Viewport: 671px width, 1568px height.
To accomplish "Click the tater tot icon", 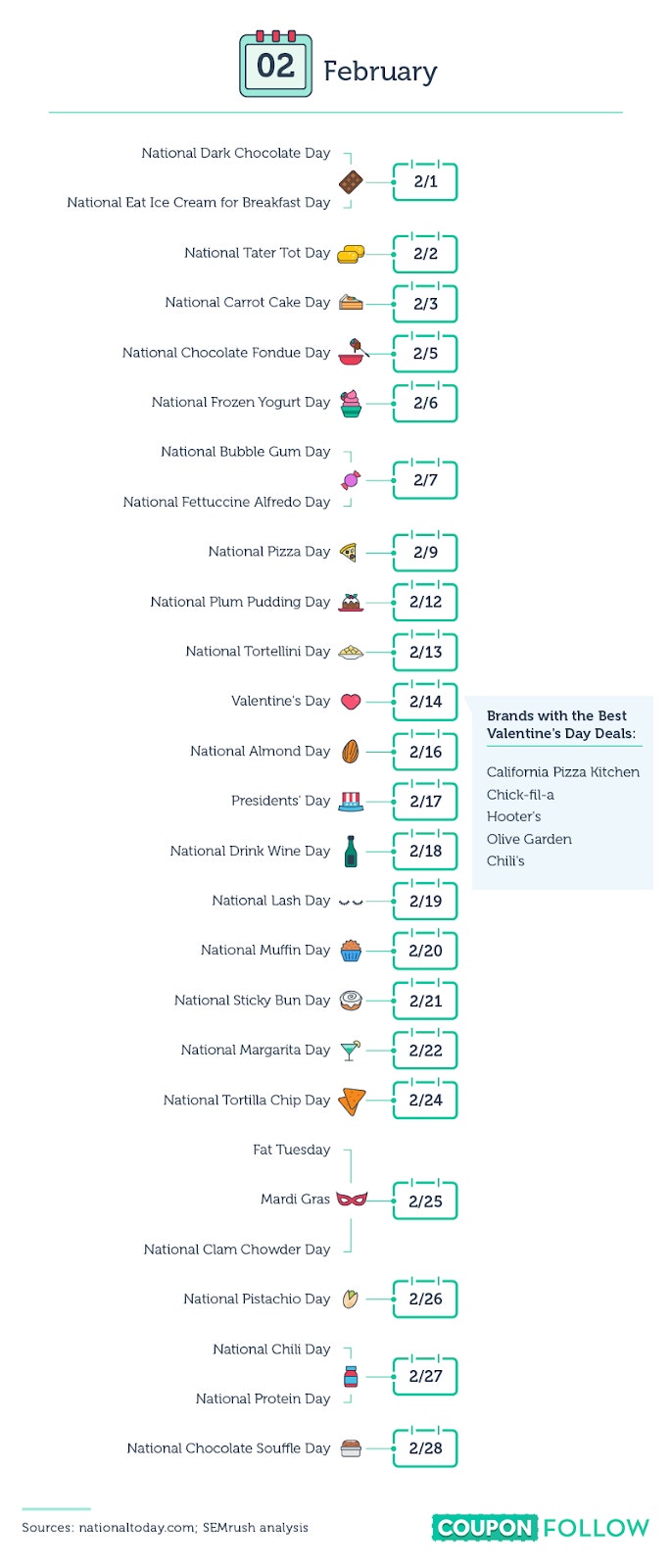I will pos(351,254).
